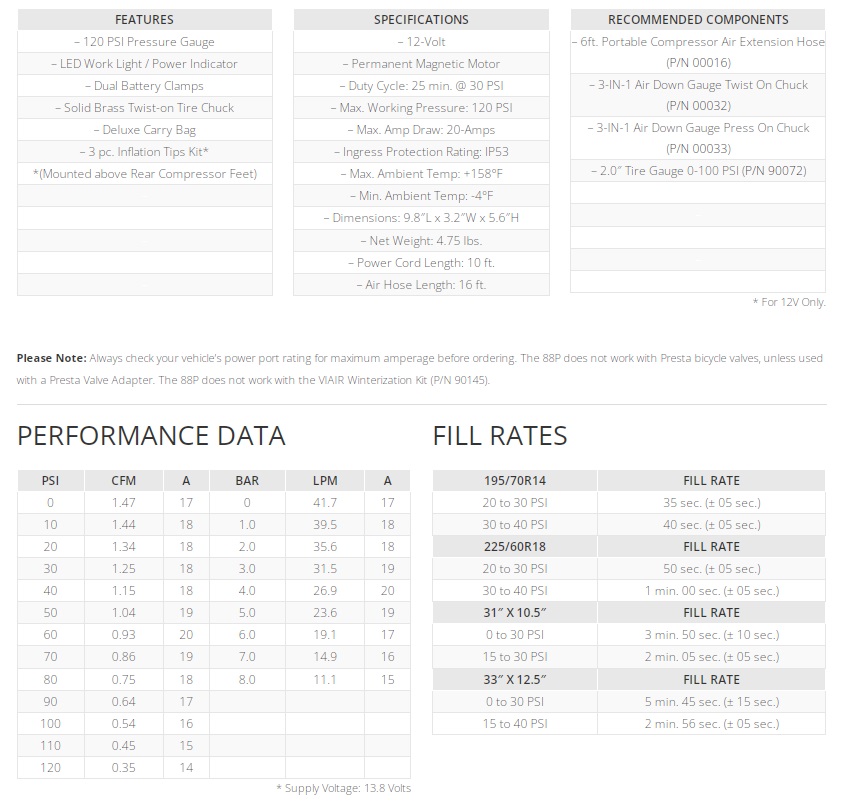
Task: Click the 2.0" Tire Gauge 0-100 PSI component
Action: pyautogui.click(x=698, y=171)
